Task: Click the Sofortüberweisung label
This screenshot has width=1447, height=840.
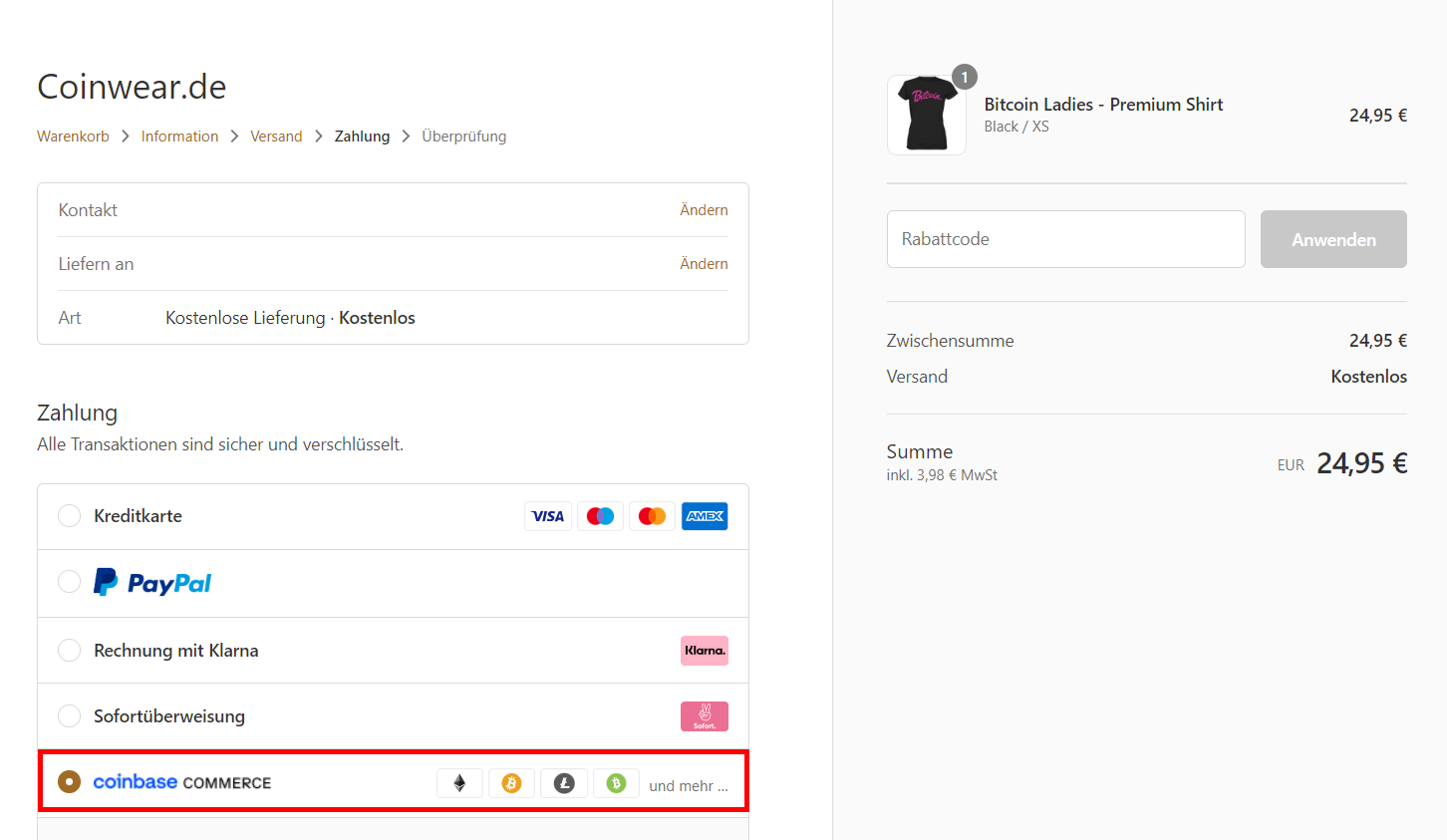Action: point(169,716)
